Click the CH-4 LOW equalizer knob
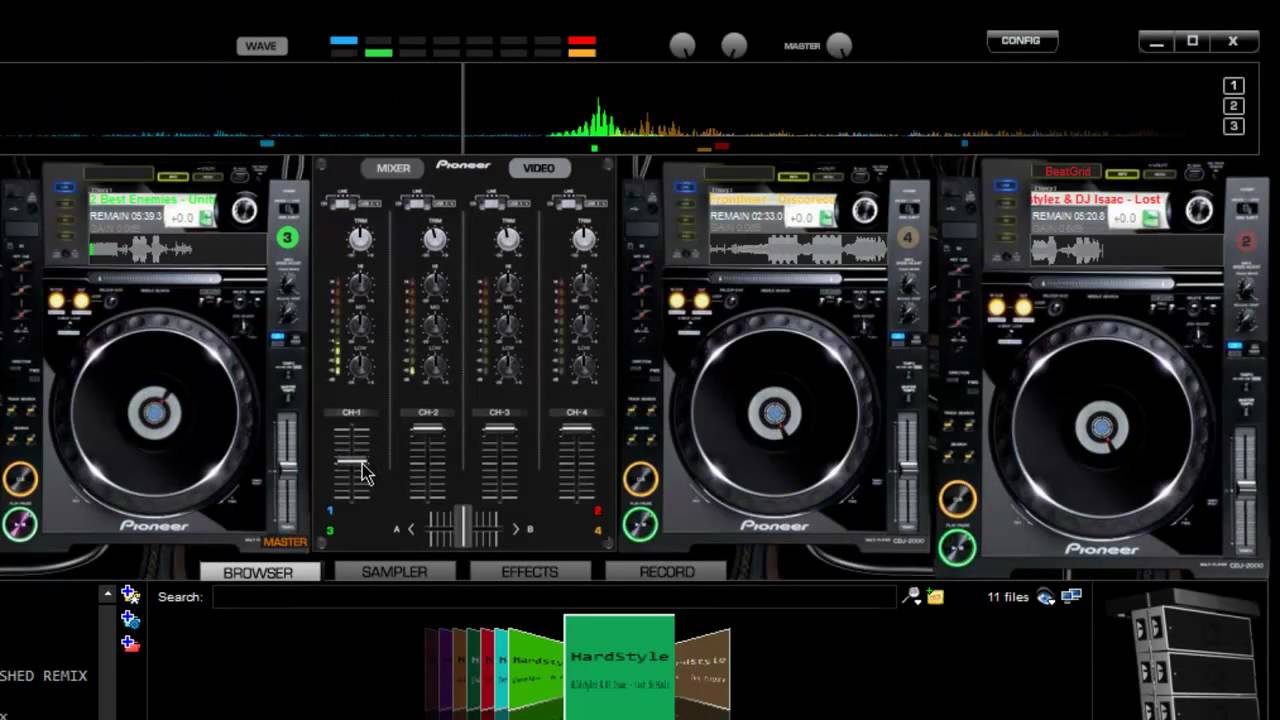 pyautogui.click(x=583, y=366)
